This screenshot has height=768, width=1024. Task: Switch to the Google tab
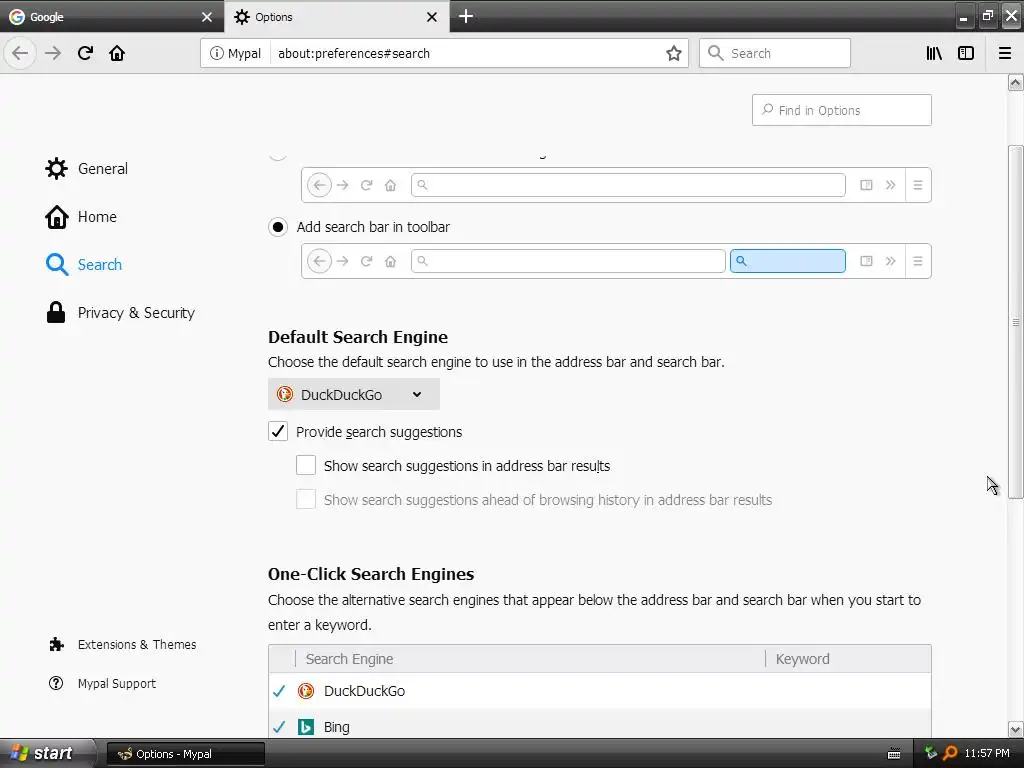coord(112,16)
